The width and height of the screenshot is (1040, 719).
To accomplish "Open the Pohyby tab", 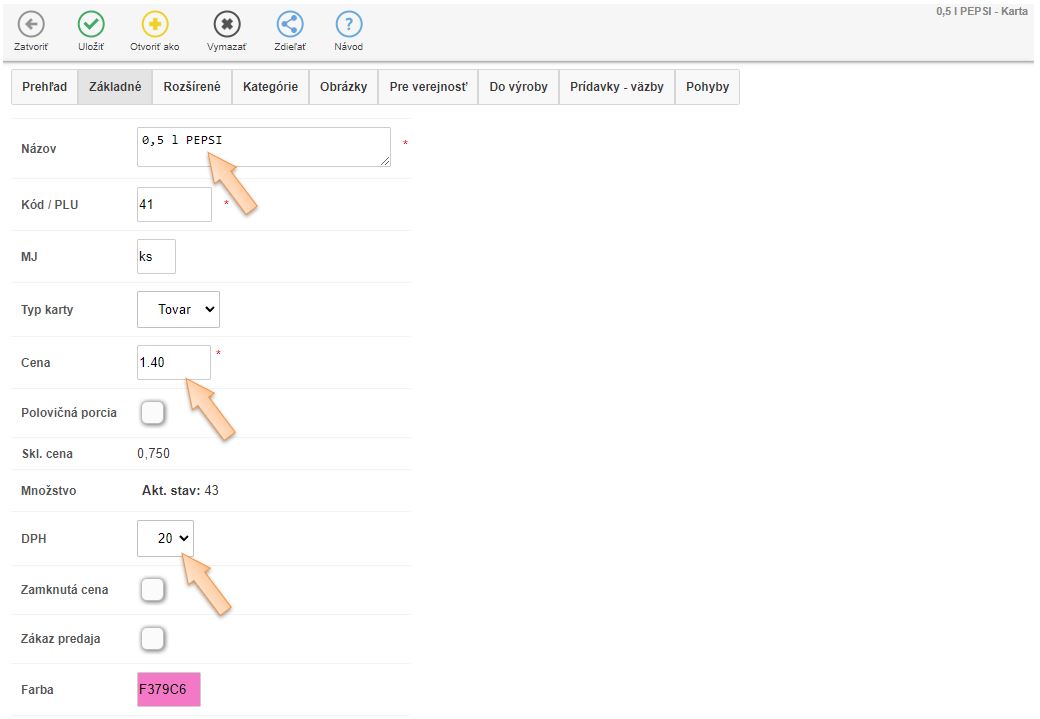I will point(707,87).
